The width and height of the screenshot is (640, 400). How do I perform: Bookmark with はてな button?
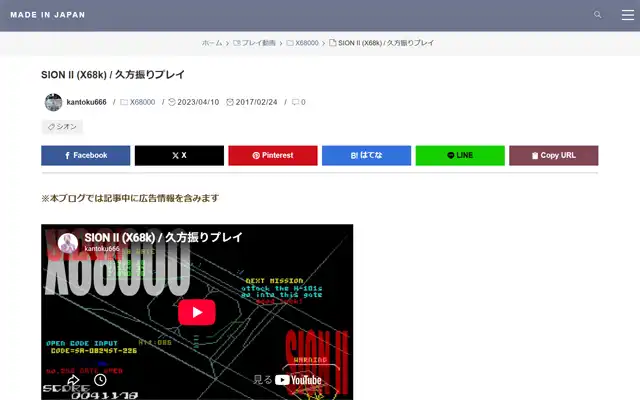point(367,156)
